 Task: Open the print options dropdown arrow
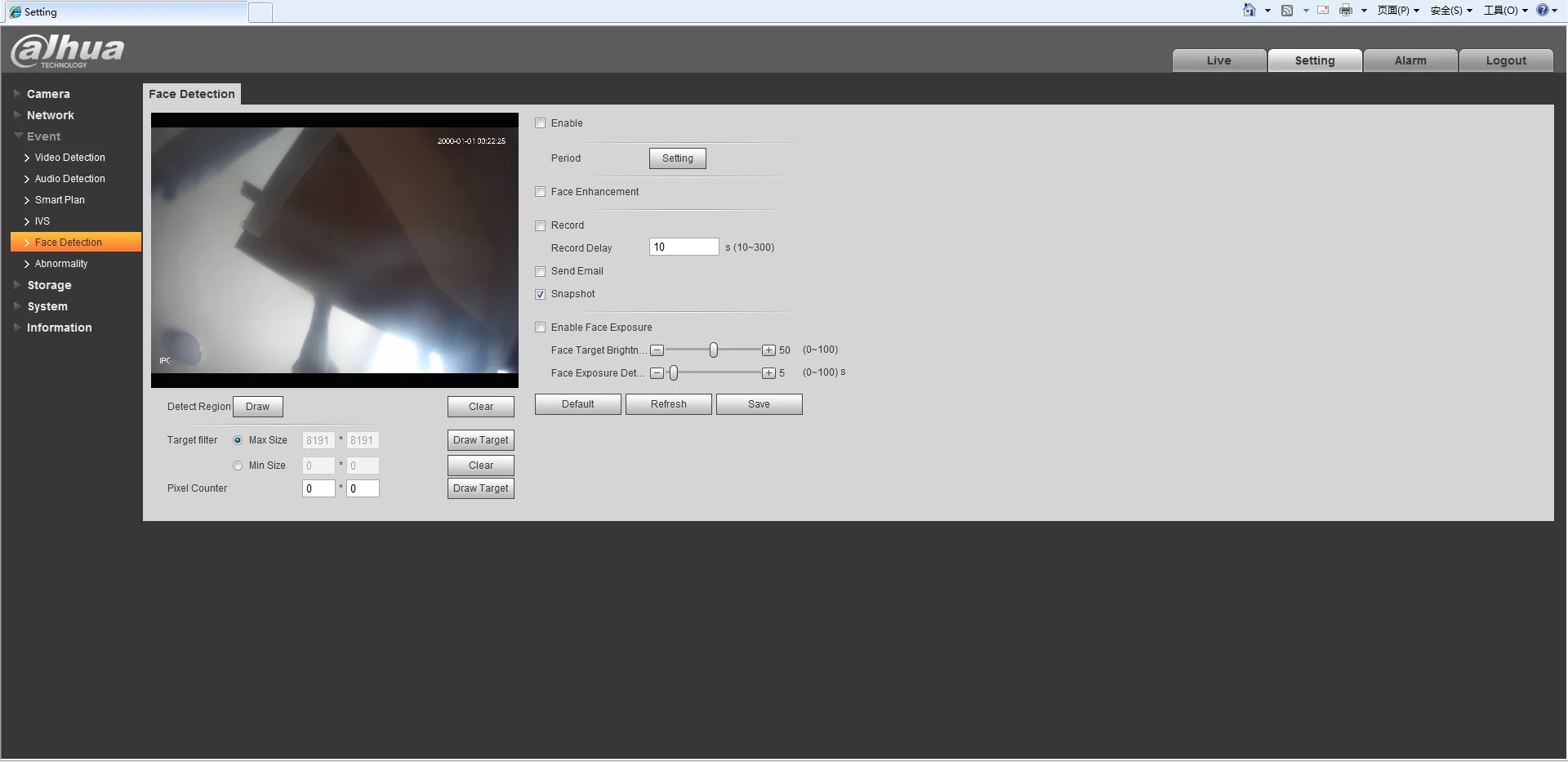pyautogui.click(x=1364, y=11)
